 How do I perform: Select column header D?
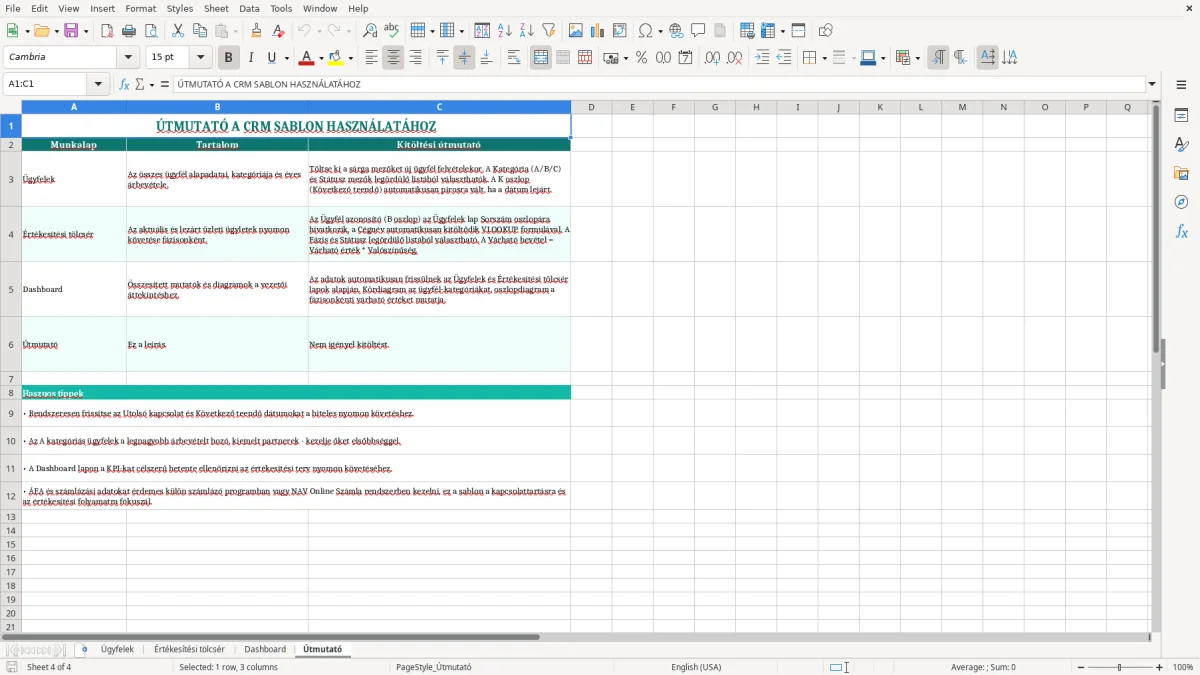point(591,107)
